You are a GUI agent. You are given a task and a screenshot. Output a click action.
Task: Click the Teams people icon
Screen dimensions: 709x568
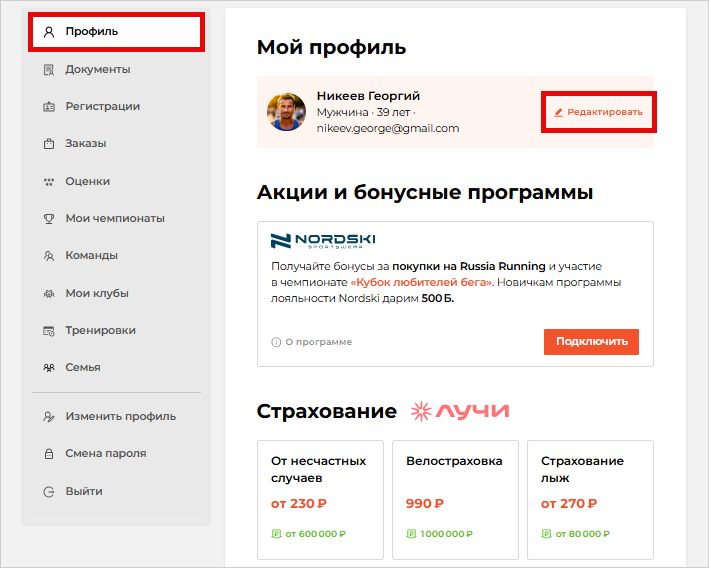(x=48, y=256)
